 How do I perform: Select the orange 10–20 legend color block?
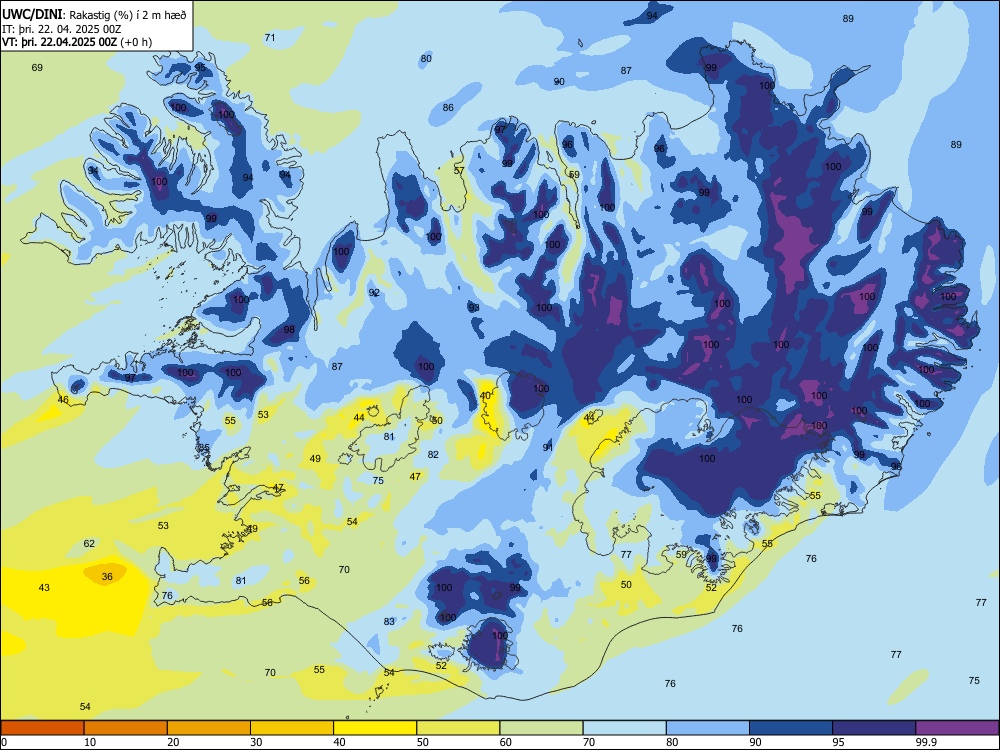tap(126, 728)
